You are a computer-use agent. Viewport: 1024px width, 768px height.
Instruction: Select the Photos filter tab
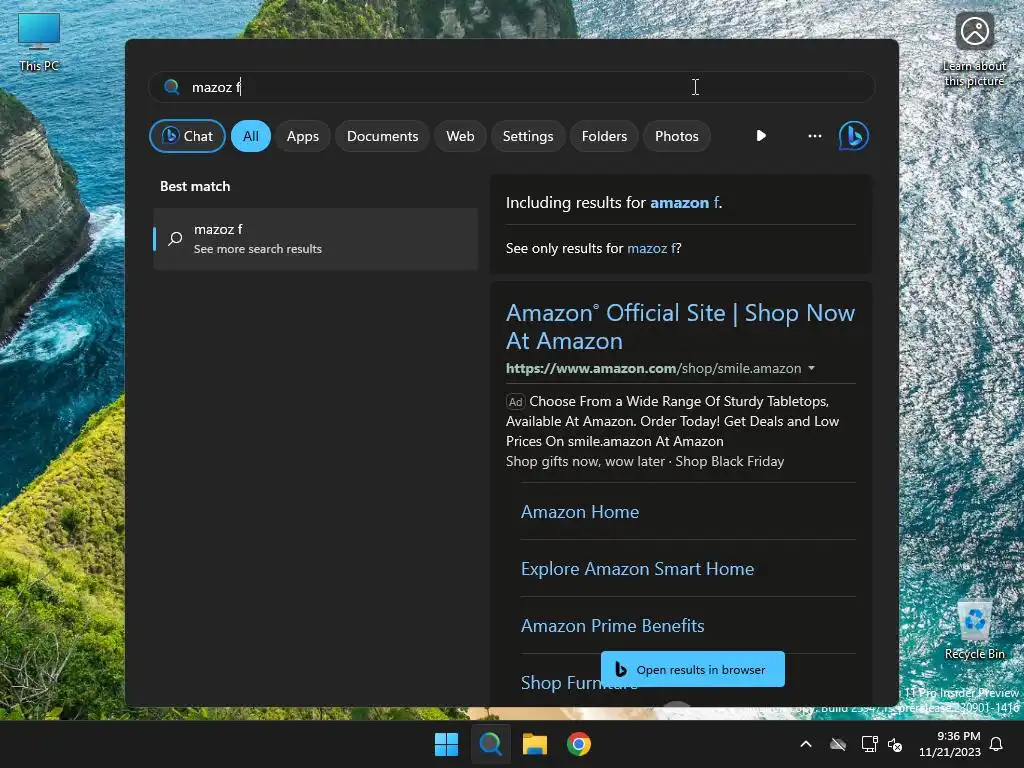pyautogui.click(x=677, y=136)
